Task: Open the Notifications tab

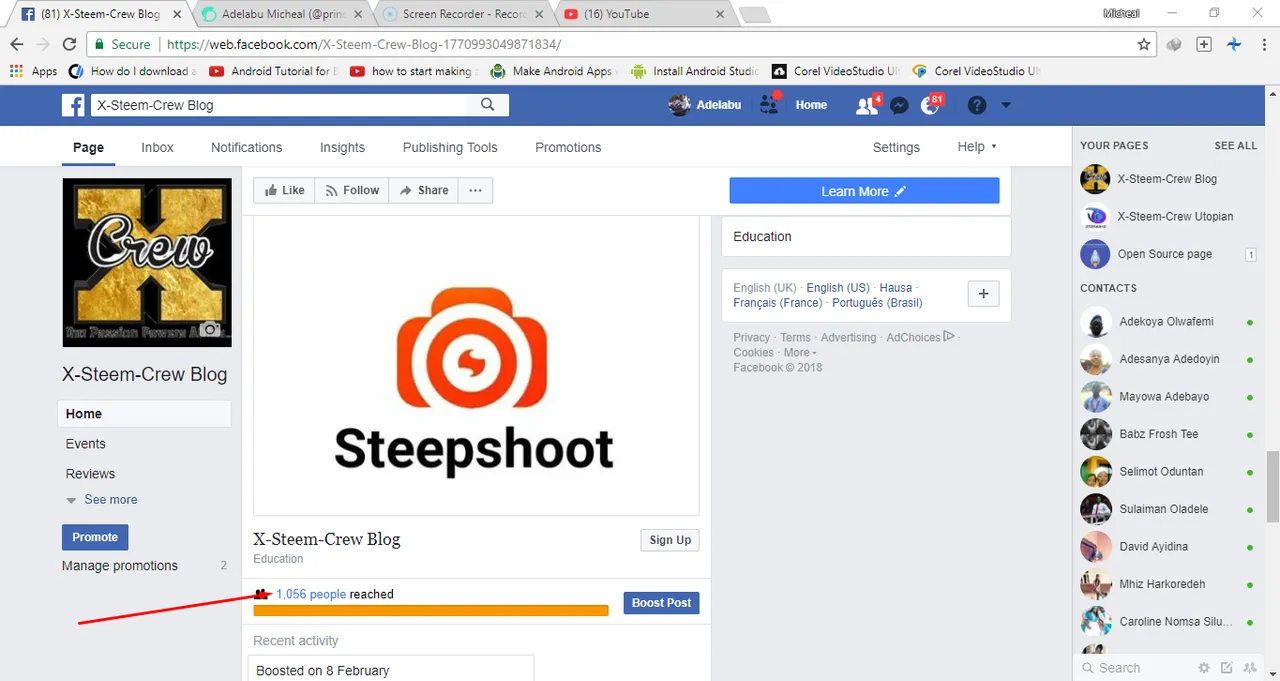Action: 246,147
